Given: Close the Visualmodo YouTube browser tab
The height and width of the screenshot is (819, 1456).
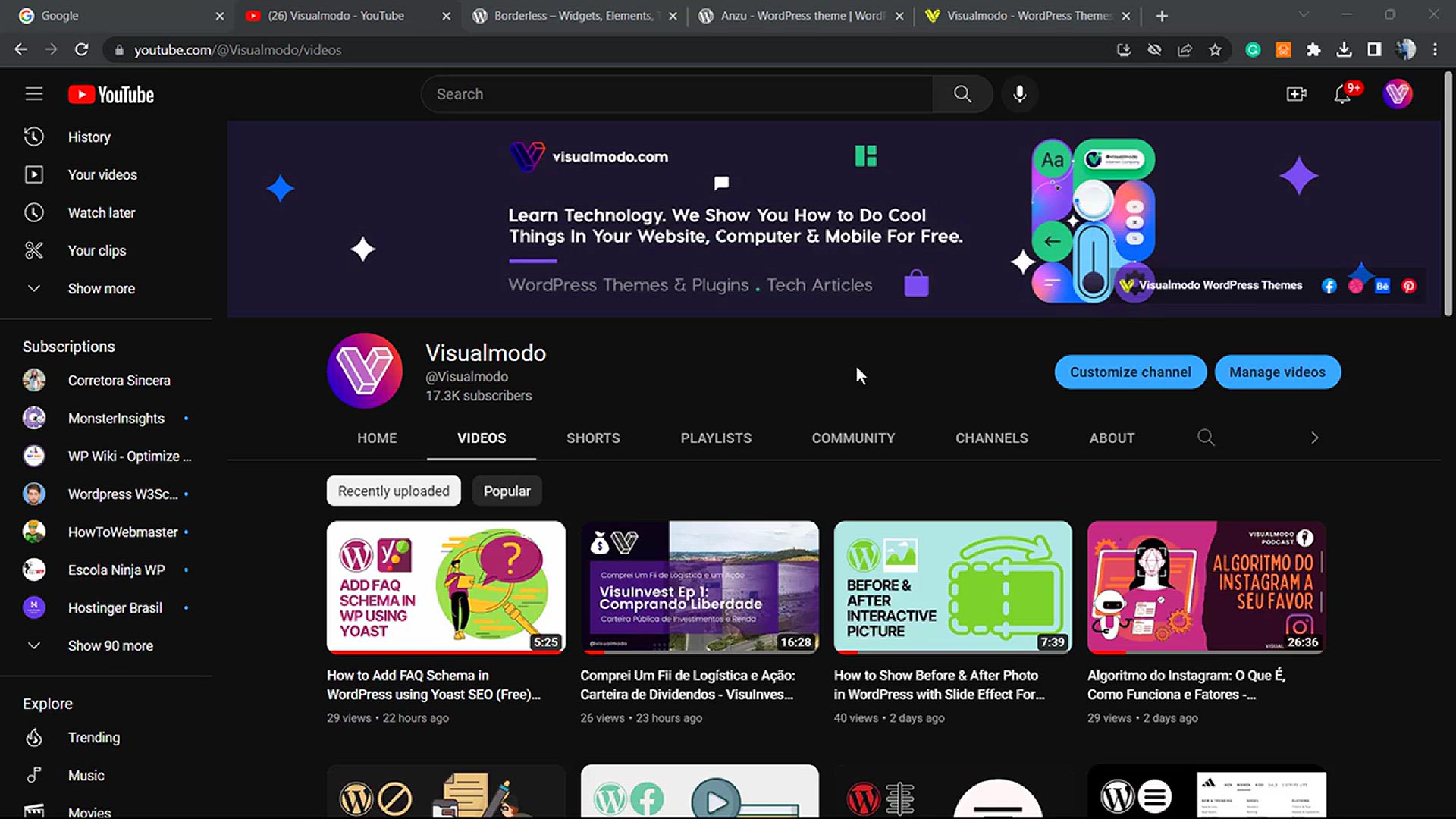Looking at the screenshot, I should click(x=446, y=15).
